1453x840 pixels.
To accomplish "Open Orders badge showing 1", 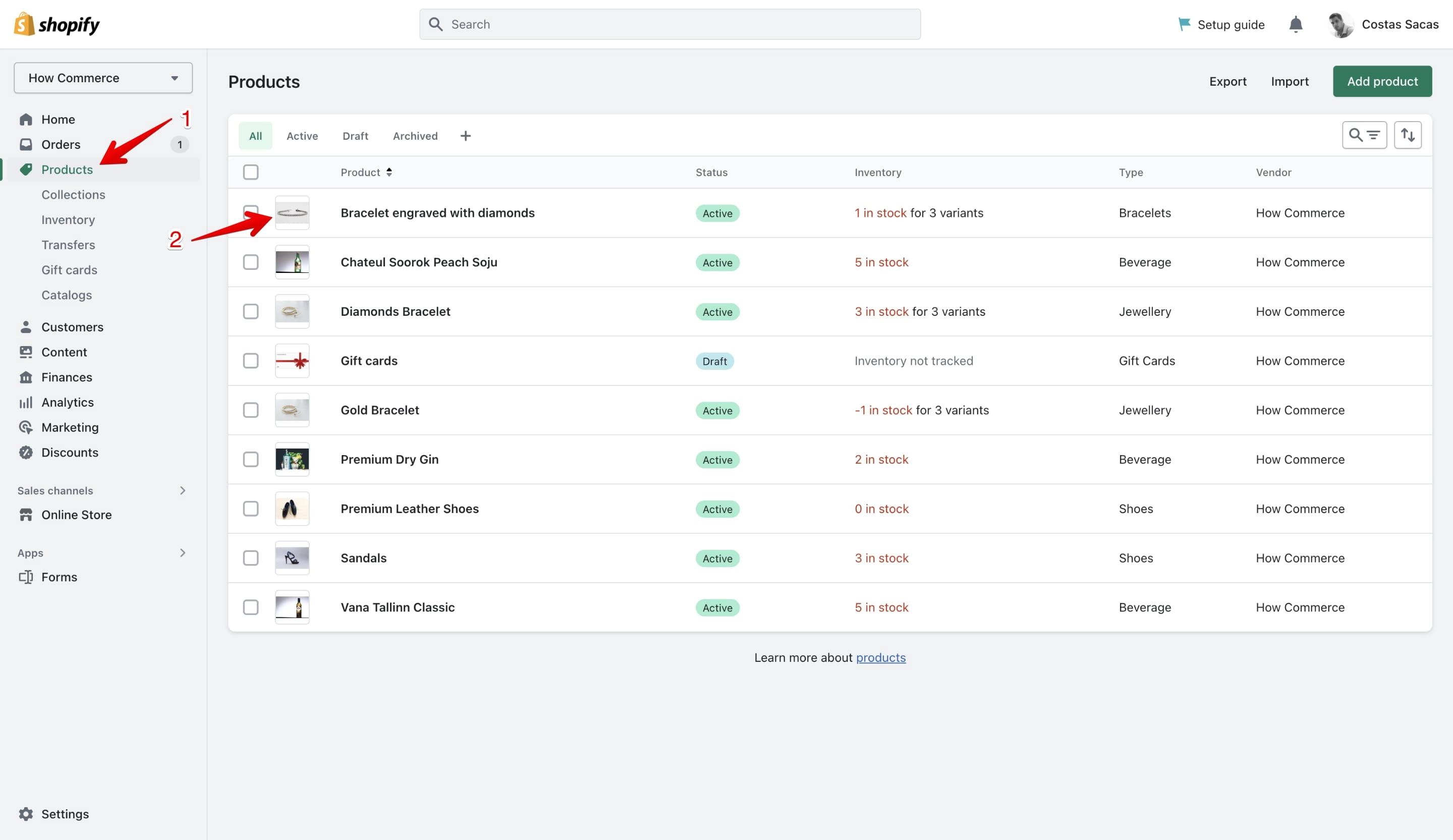I will tap(180, 144).
